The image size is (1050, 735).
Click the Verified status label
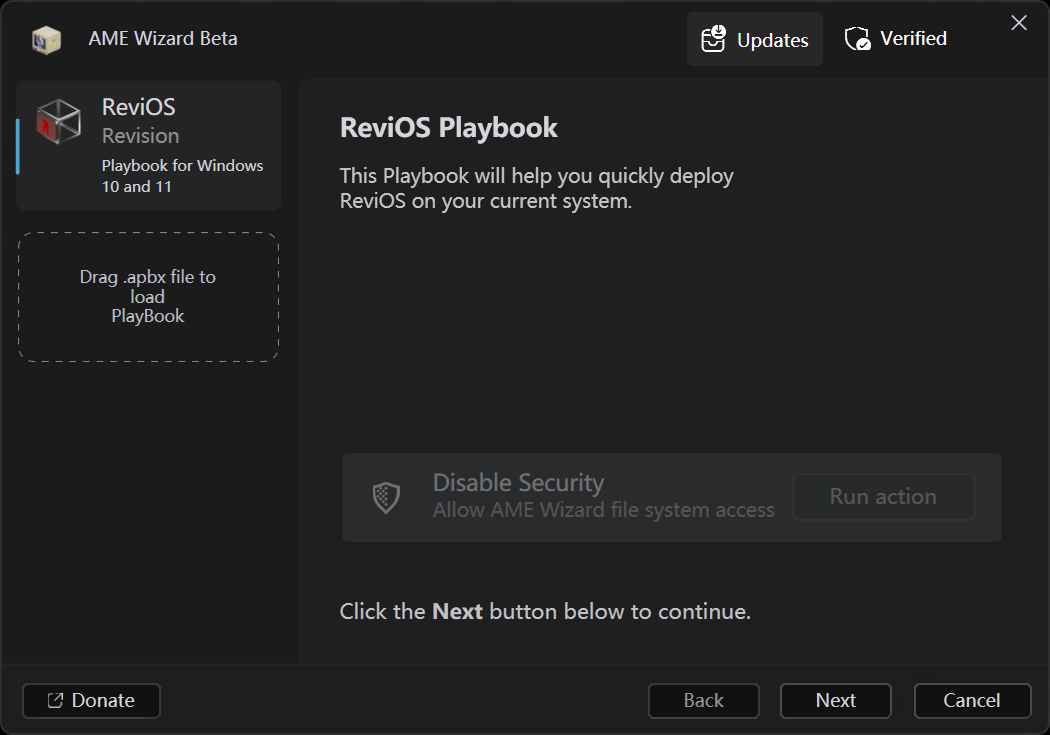coord(913,39)
